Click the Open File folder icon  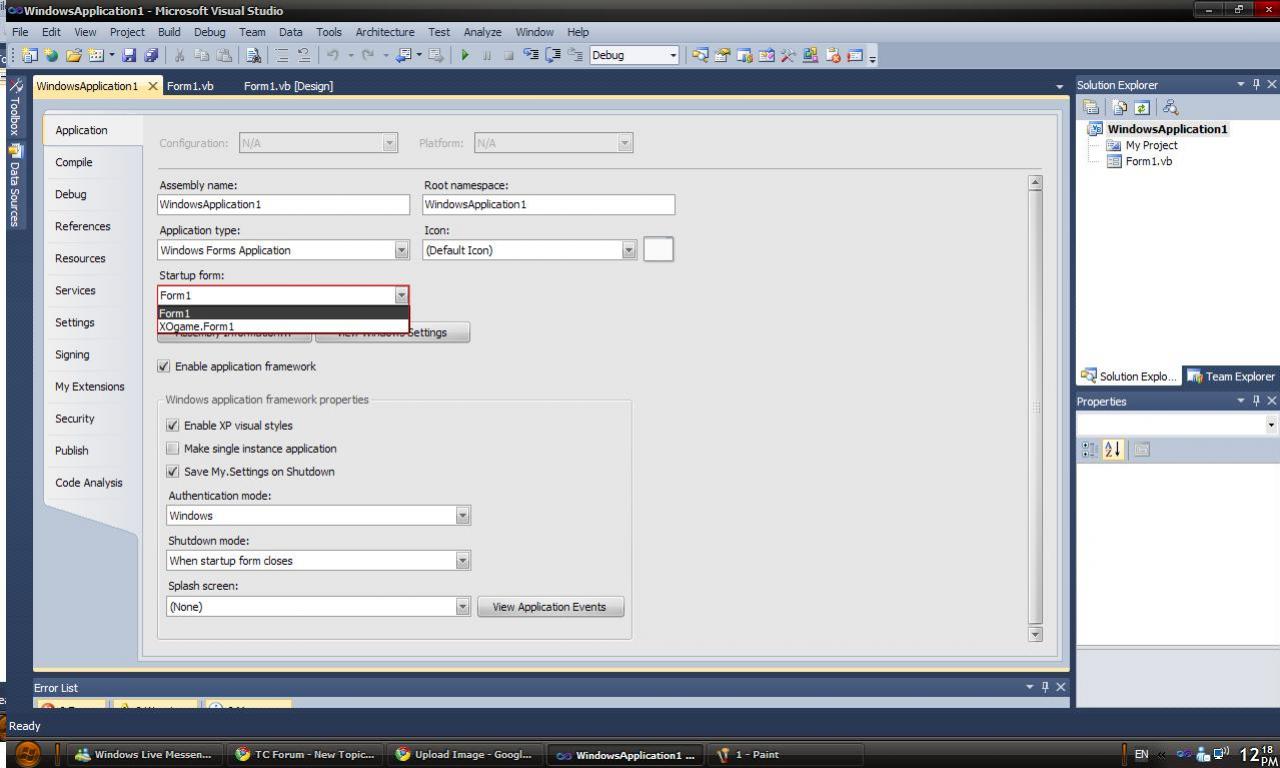(x=73, y=55)
